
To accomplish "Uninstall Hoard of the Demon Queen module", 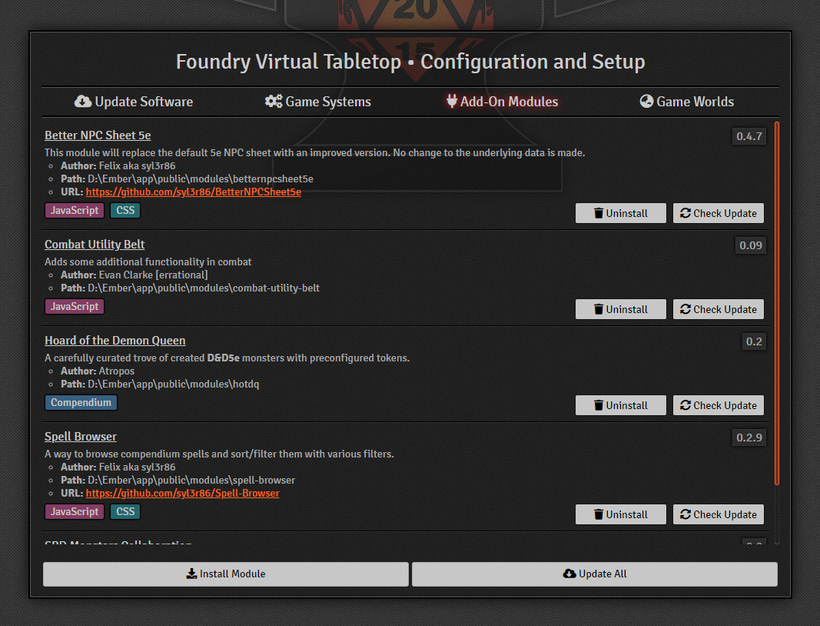I will (621, 405).
